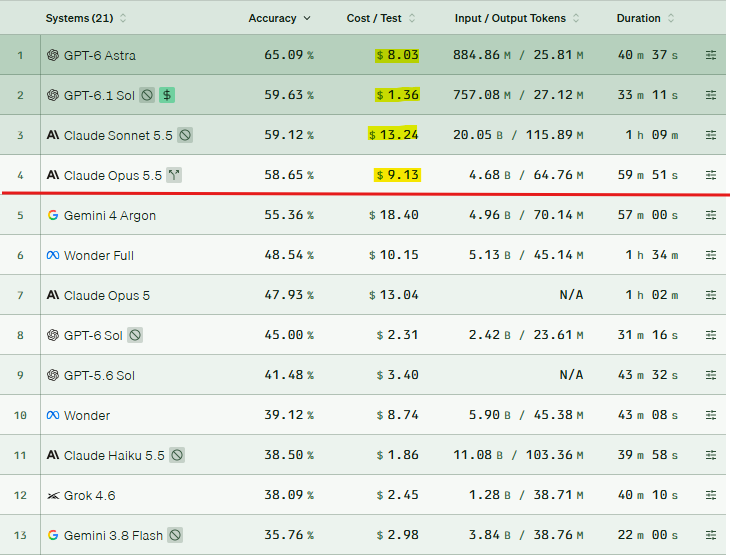Image resolution: width=731 pixels, height=555 pixels.
Task: Click the OpenAI logo beside GPT-6 Astra
Action: pos(53,55)
